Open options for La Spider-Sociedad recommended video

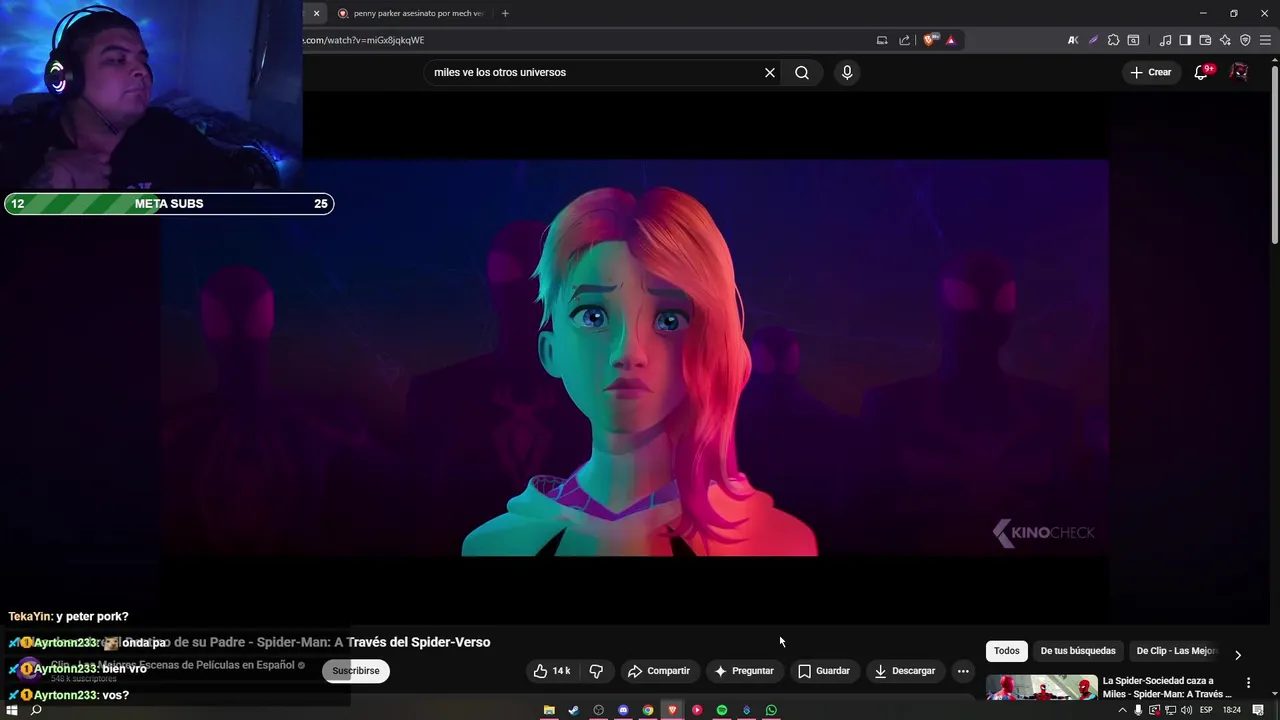(1248, 682)
